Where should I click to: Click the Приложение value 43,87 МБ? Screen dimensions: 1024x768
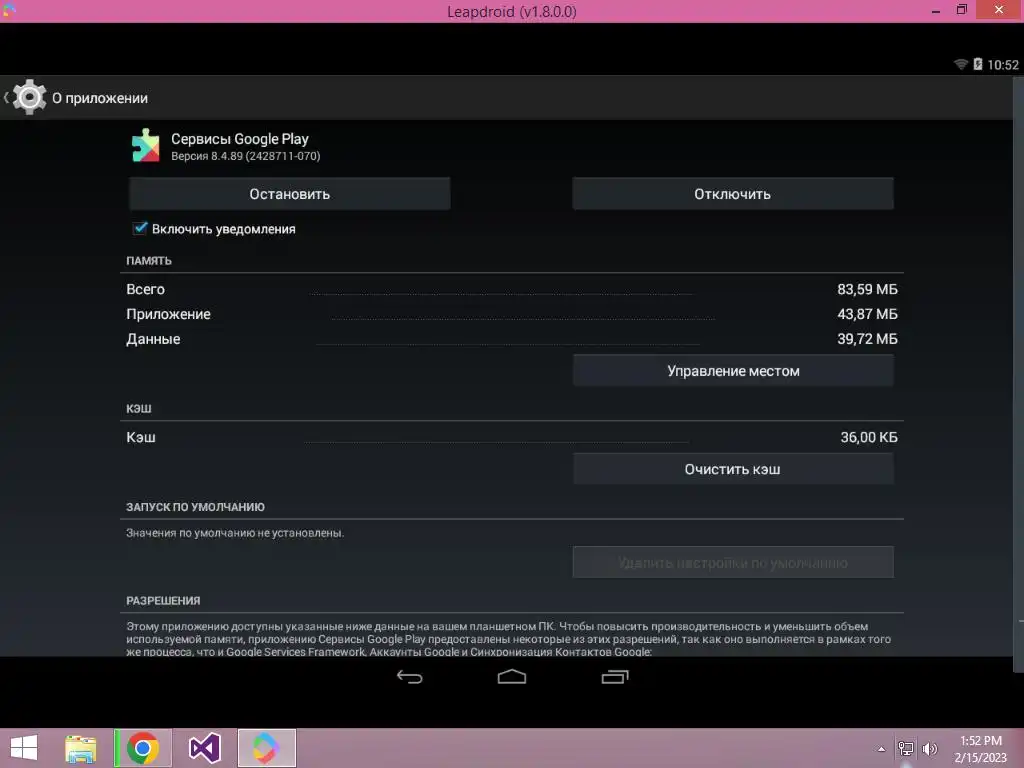click(x=867, y=313)
